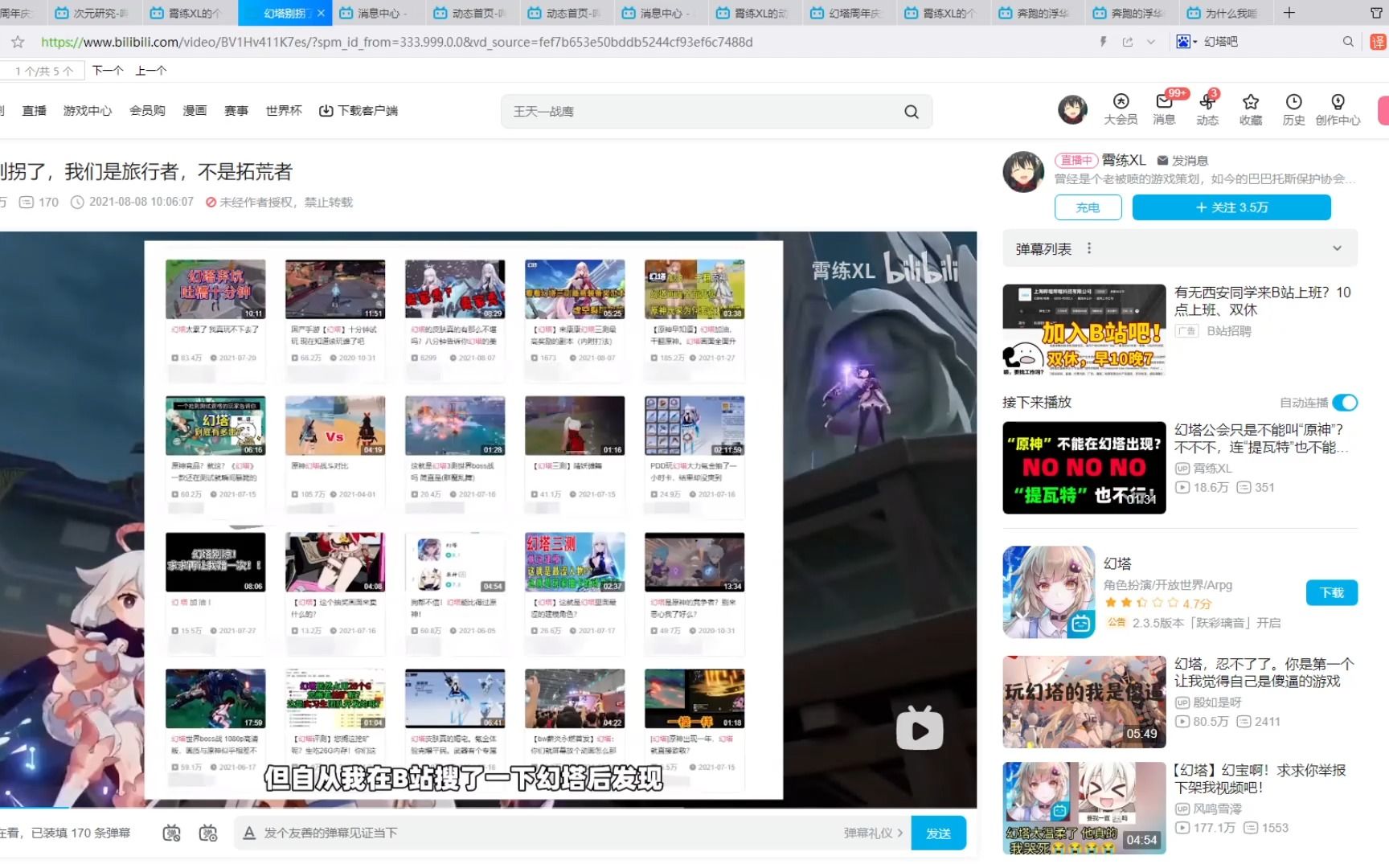Select the 游戏中心 nav item
1389x868 pixels.
click(88, 111)
